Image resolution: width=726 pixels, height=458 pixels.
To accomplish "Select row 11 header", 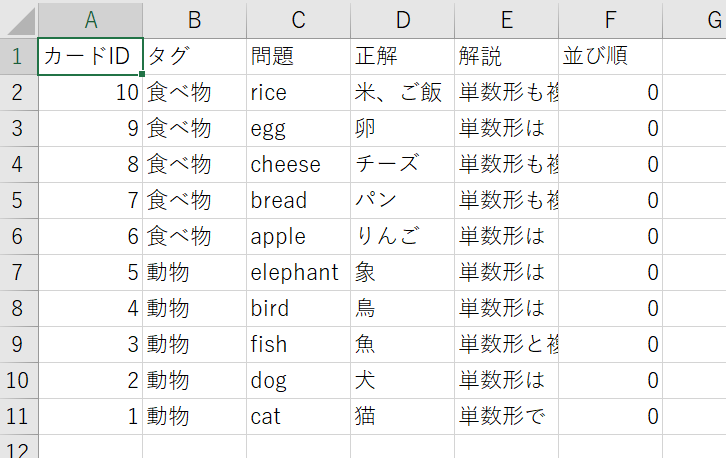I will (x=19, y=416).
